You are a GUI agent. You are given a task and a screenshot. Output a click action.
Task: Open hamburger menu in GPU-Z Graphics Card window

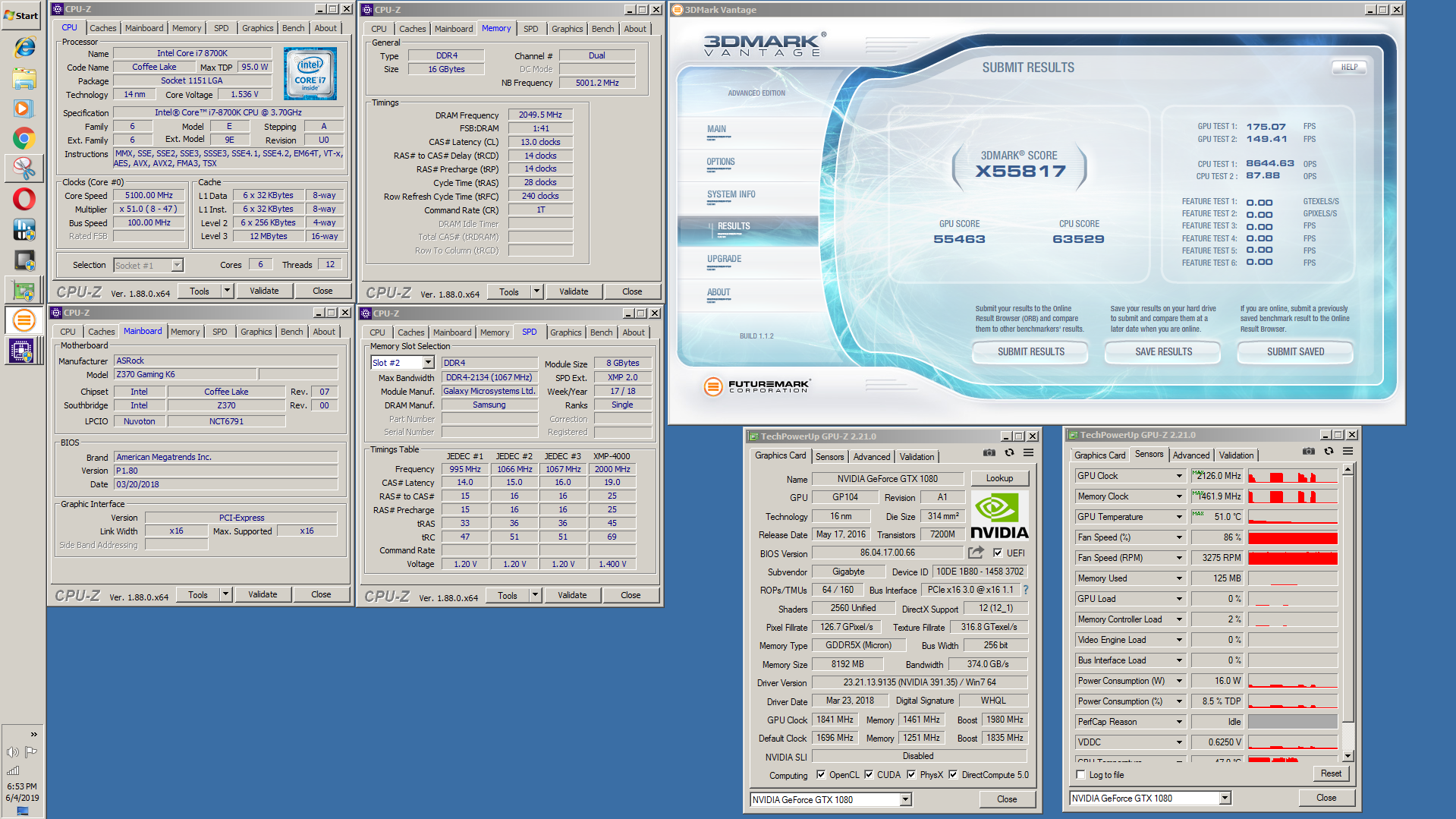point(1028,452)
